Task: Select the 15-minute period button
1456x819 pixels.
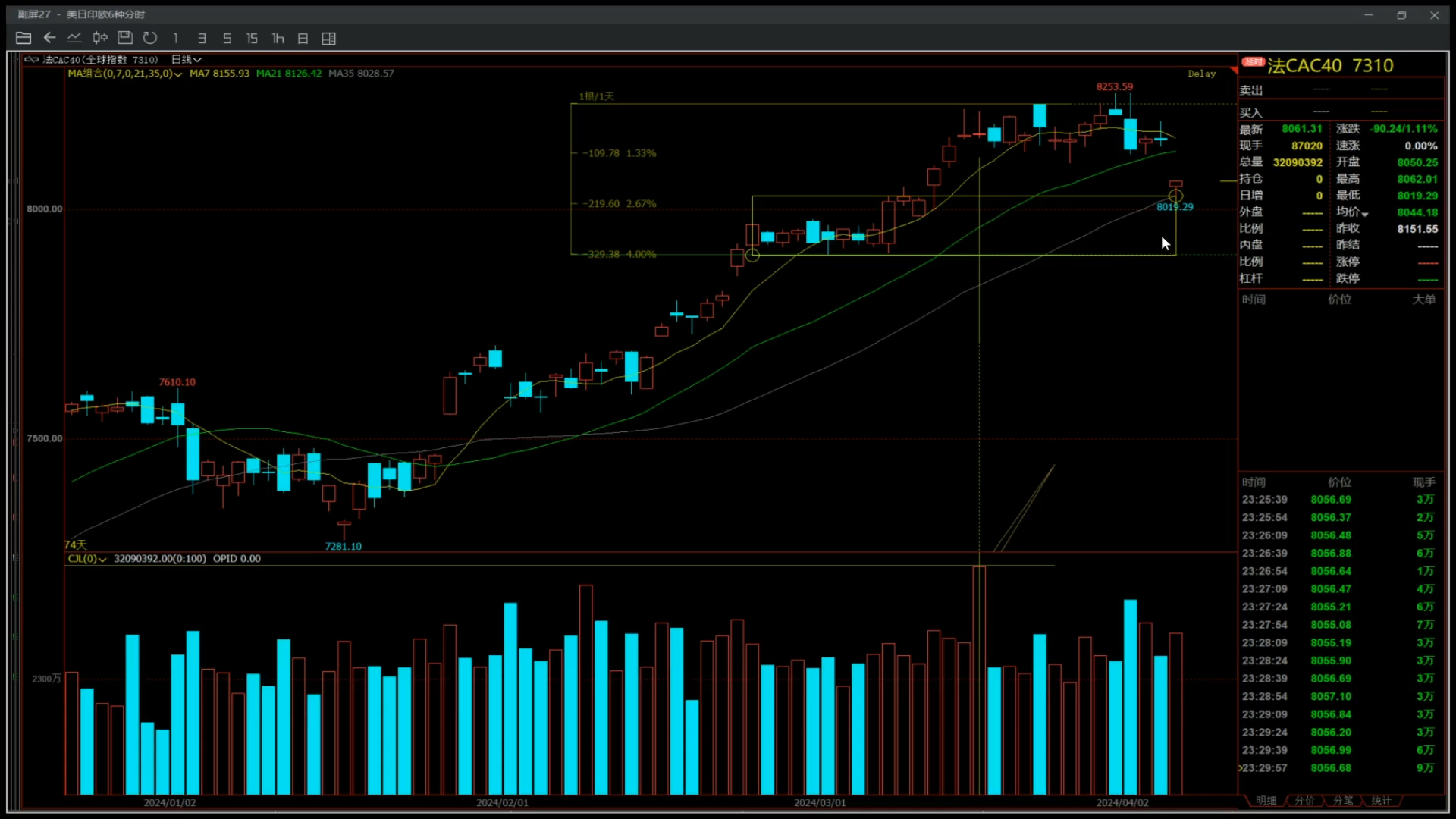Action: (x=252, y=38)
